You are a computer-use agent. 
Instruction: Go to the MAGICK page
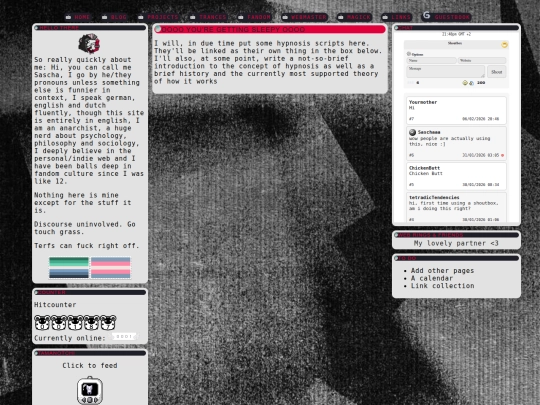pos(354,17)
